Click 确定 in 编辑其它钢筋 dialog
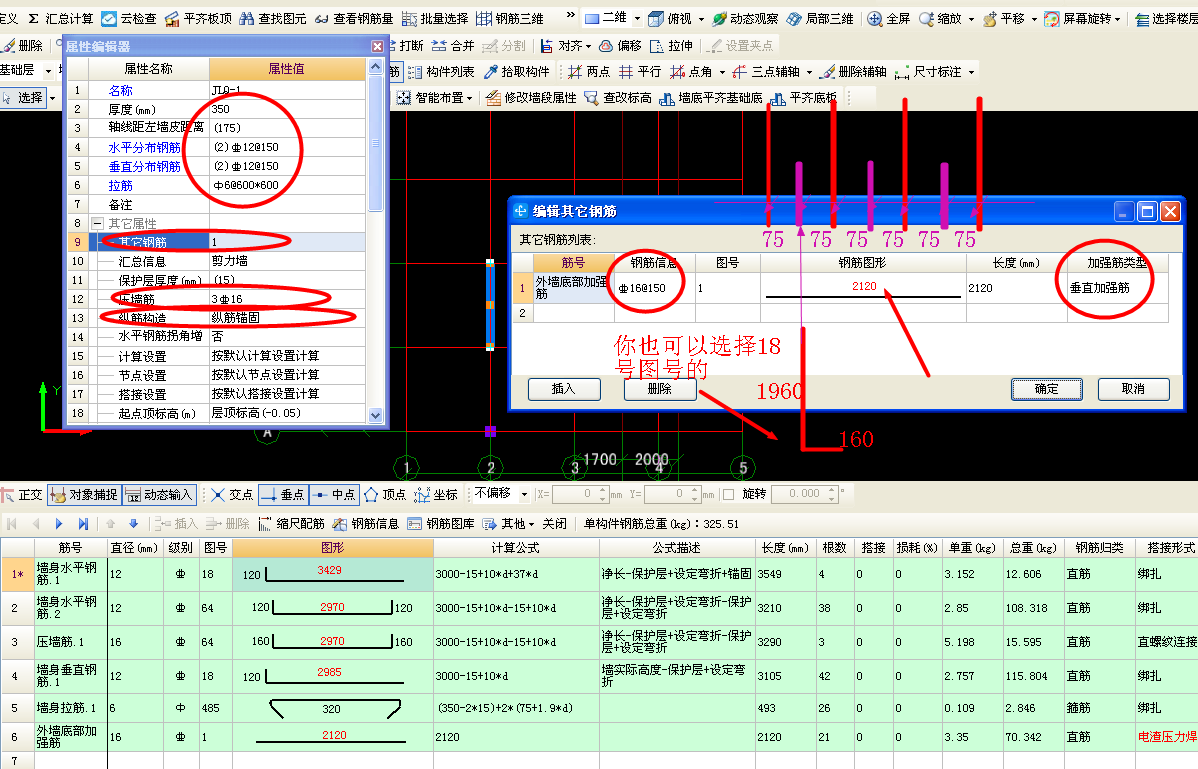1198x769 pixels. coord(1046,389)
